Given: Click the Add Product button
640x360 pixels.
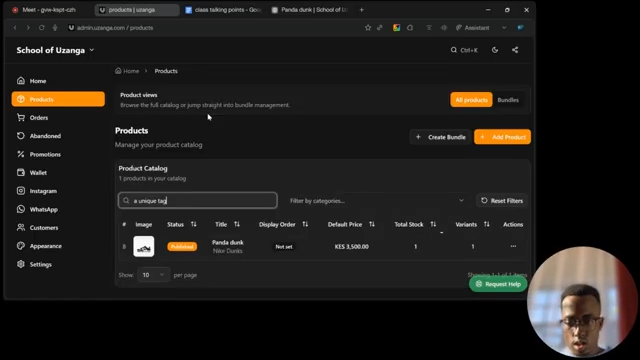Looking at the screenshot, I should coord(502,137).
